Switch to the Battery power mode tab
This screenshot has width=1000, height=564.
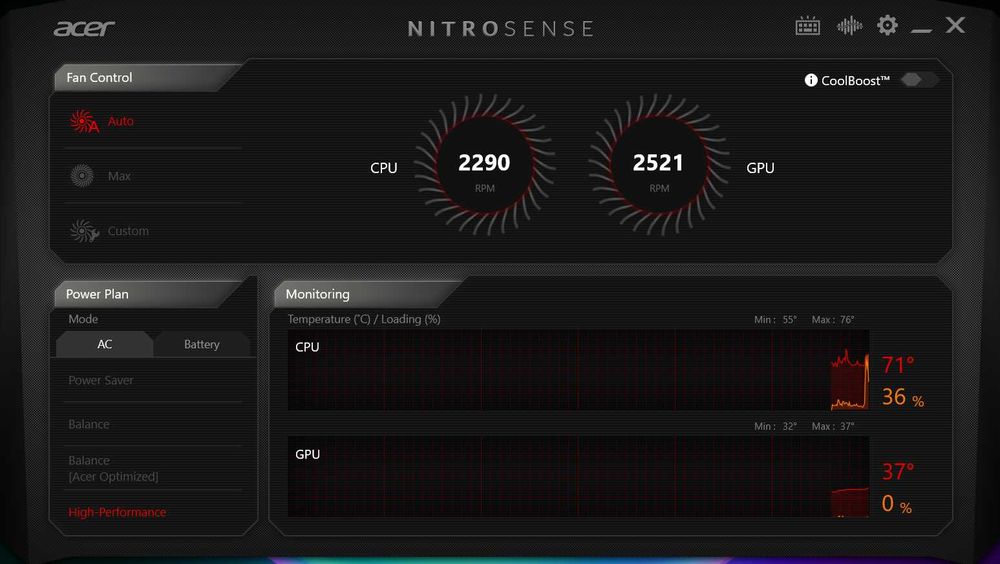tap(202, 344)
